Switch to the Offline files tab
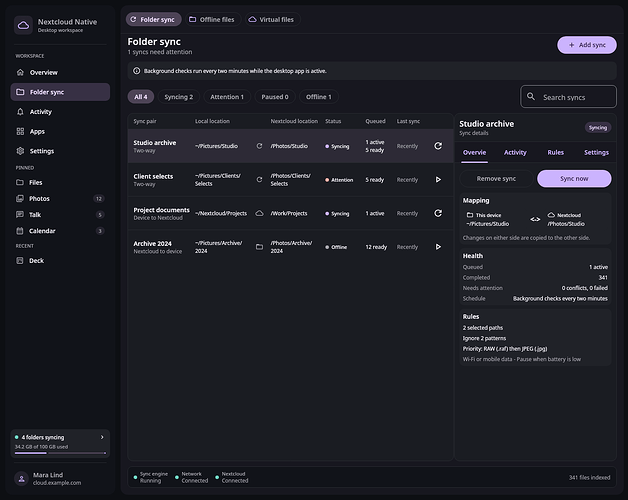Image resolution: width=628 pixels, height=500 pixels. [213, 19]
